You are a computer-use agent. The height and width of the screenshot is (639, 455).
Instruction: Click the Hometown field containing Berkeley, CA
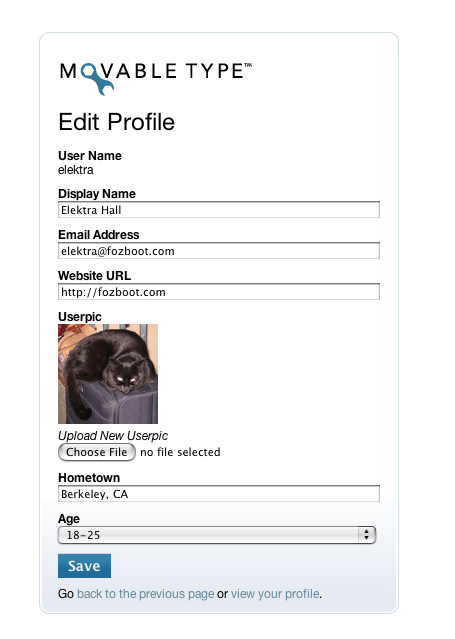(x=219, y=494)
